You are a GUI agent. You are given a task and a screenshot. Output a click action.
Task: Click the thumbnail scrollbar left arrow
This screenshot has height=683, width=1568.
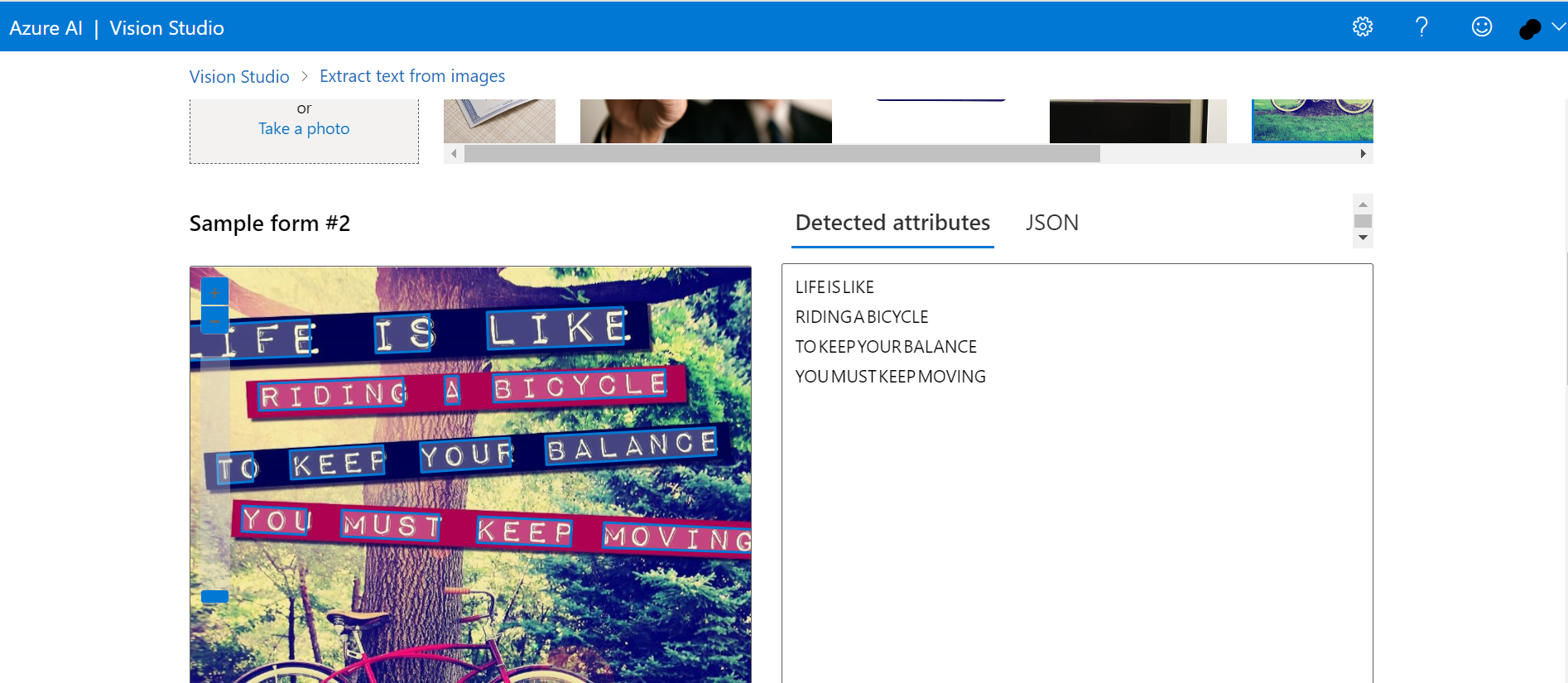[454, 154]
